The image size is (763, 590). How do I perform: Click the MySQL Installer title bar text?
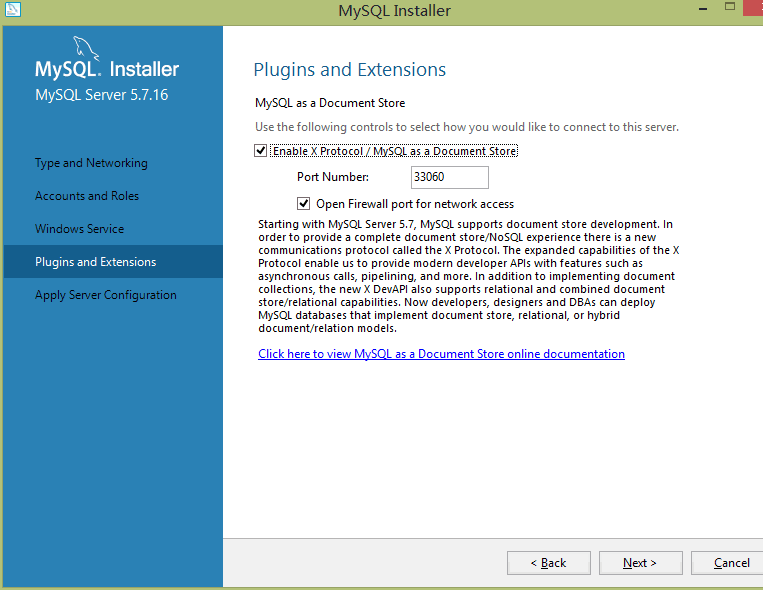pos(394,11)
